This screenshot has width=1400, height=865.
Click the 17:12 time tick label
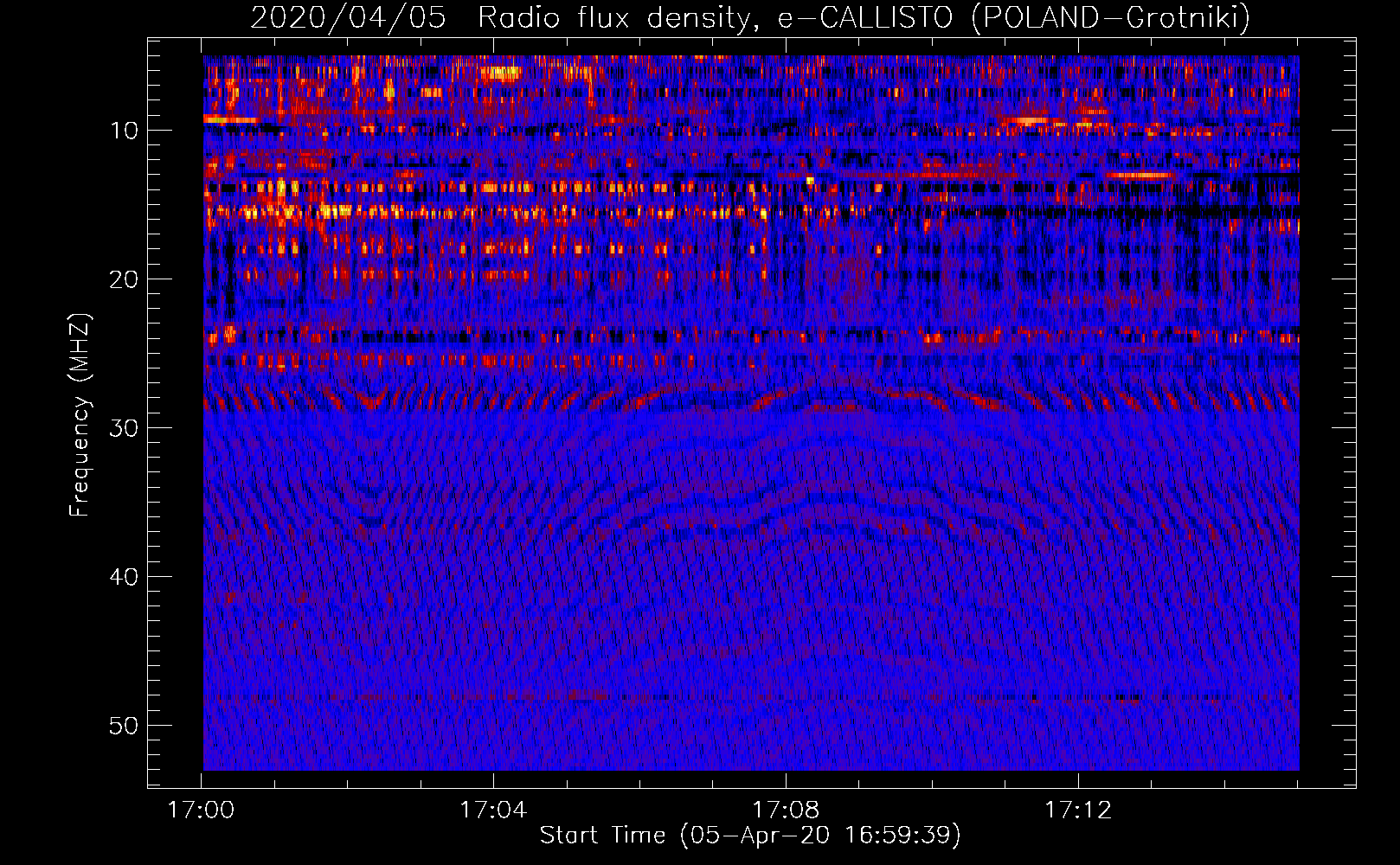tap(1078, 811)
